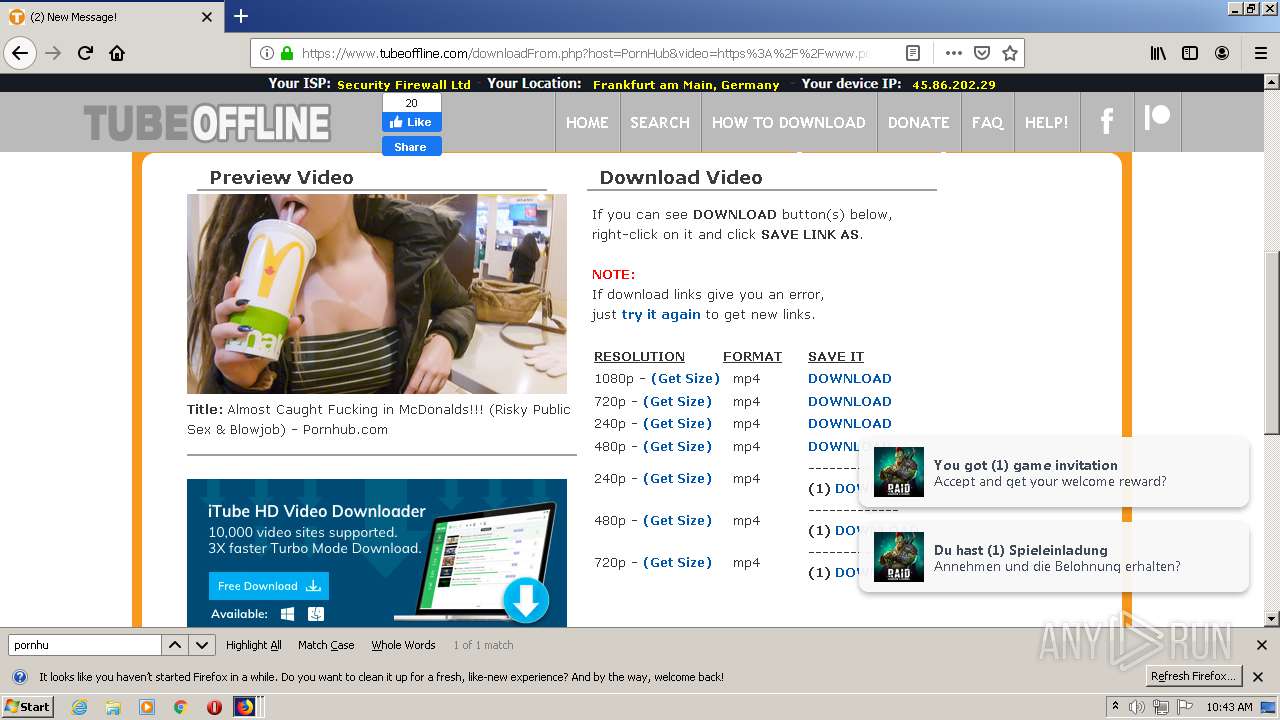
Task: Save page to Pocket icon
Action: coord(982,53)
